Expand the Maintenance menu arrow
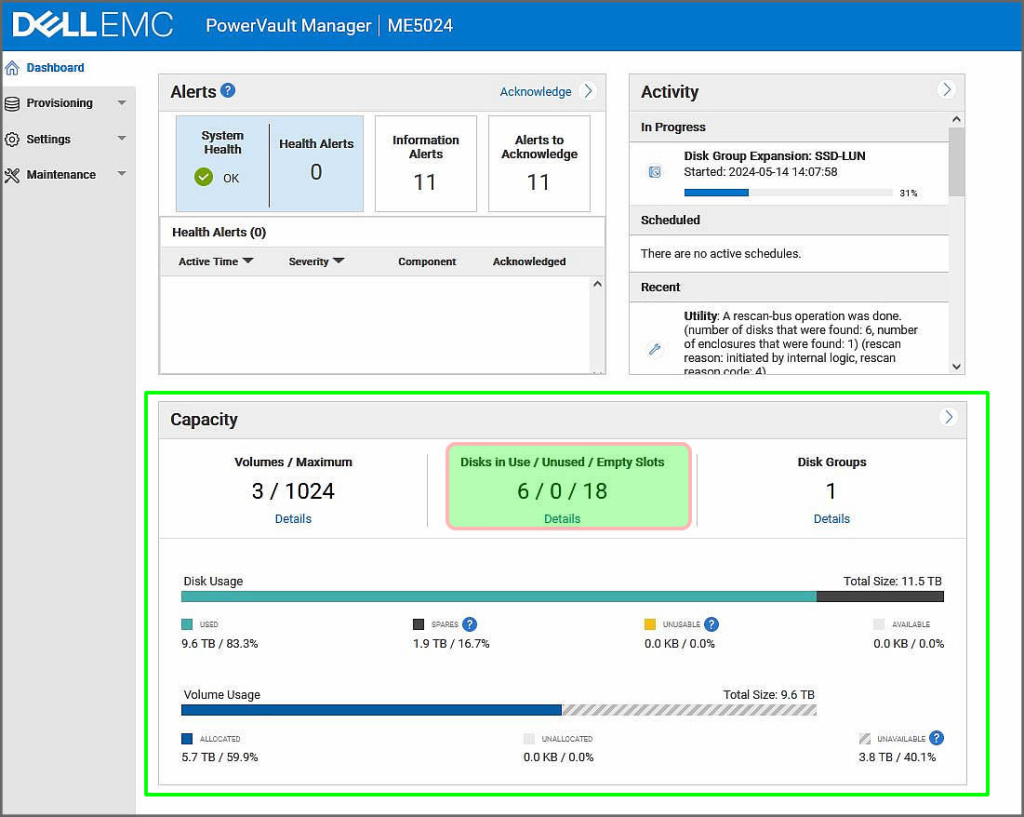 pyautogui.click(x=121, y=174)
